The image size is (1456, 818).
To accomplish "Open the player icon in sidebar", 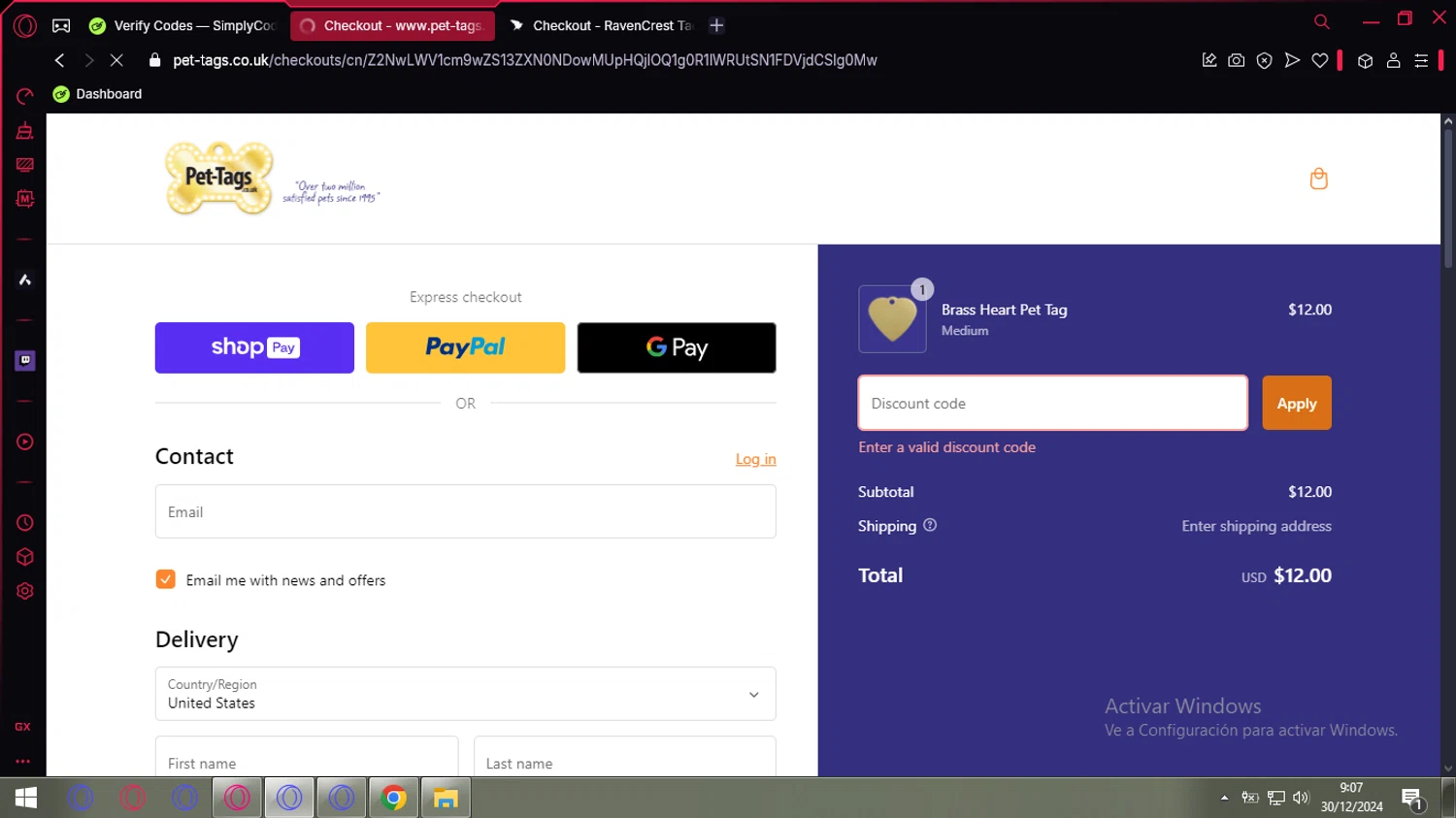I will (25, 442).
